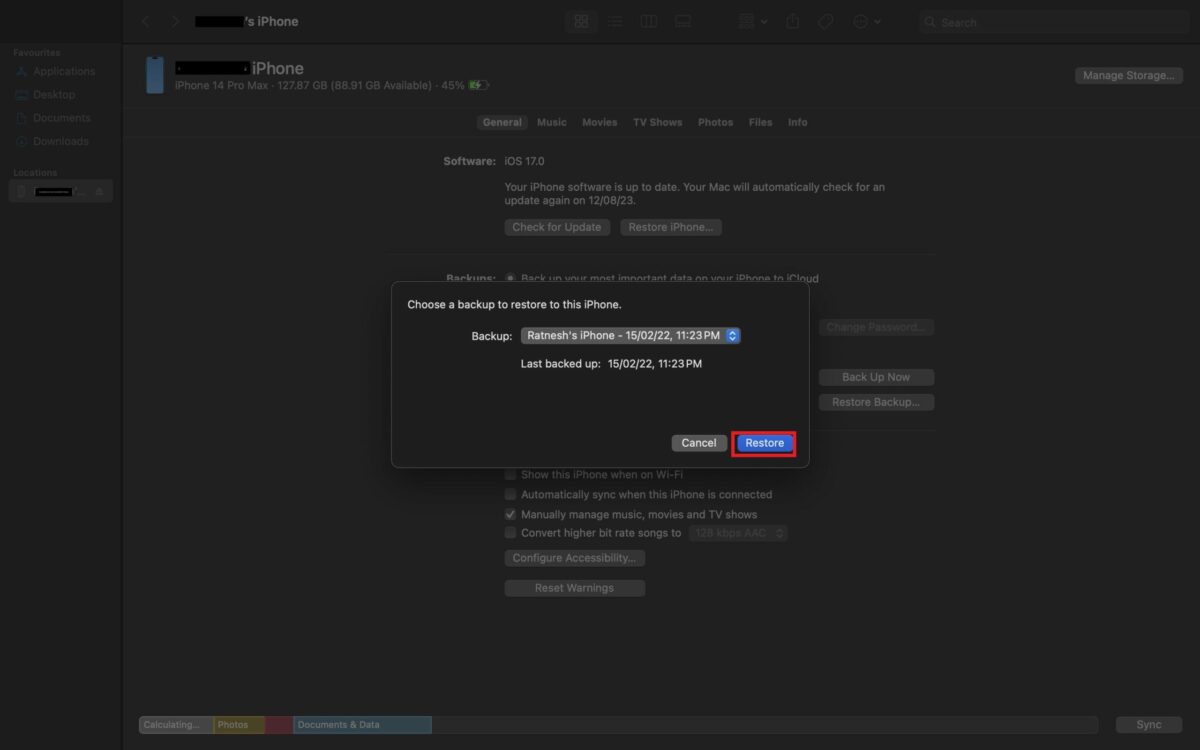
Task: Uncheck Manually manage music, movies and TV shows
Action: point(511,514)
